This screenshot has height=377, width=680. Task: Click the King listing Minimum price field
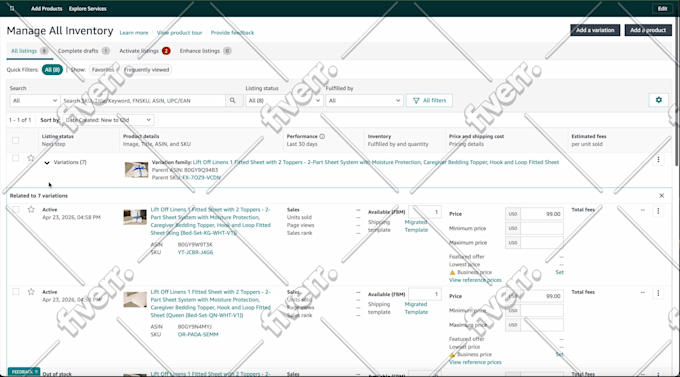pyautogui.click(x=542, y=228)
